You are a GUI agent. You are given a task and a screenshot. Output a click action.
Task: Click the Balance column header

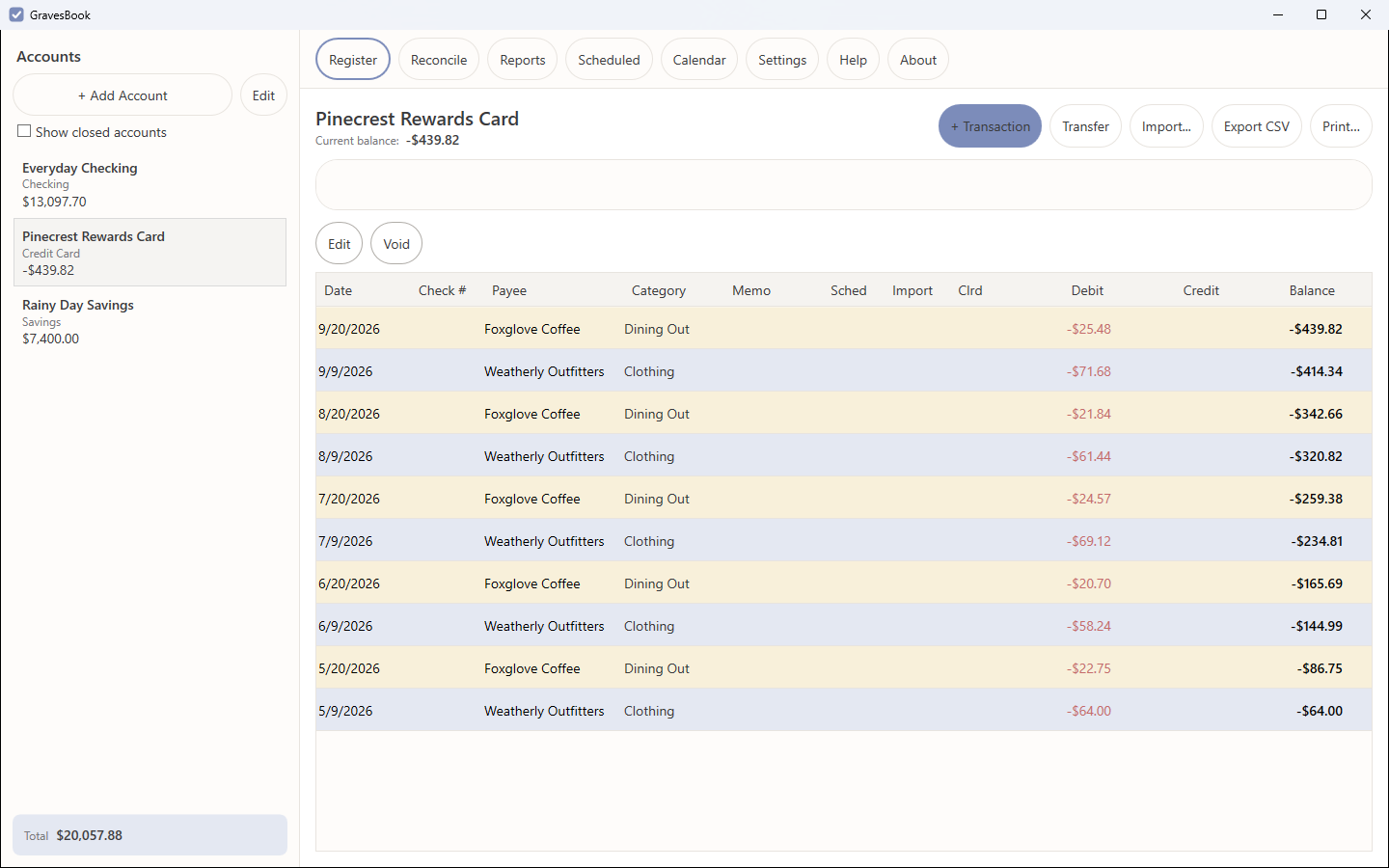[x=1312, y=290]
